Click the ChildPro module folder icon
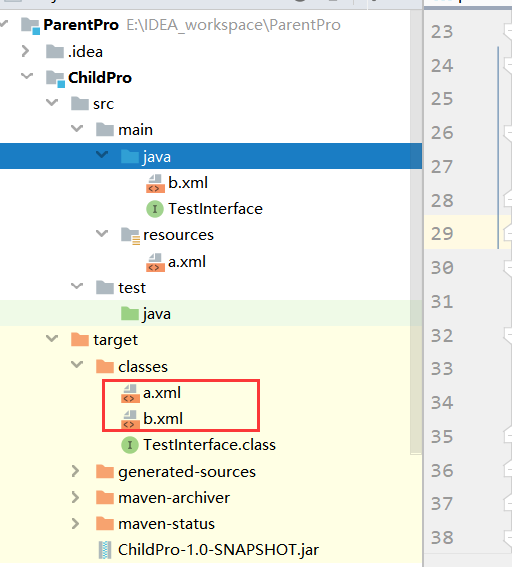 tap(55, 78)
